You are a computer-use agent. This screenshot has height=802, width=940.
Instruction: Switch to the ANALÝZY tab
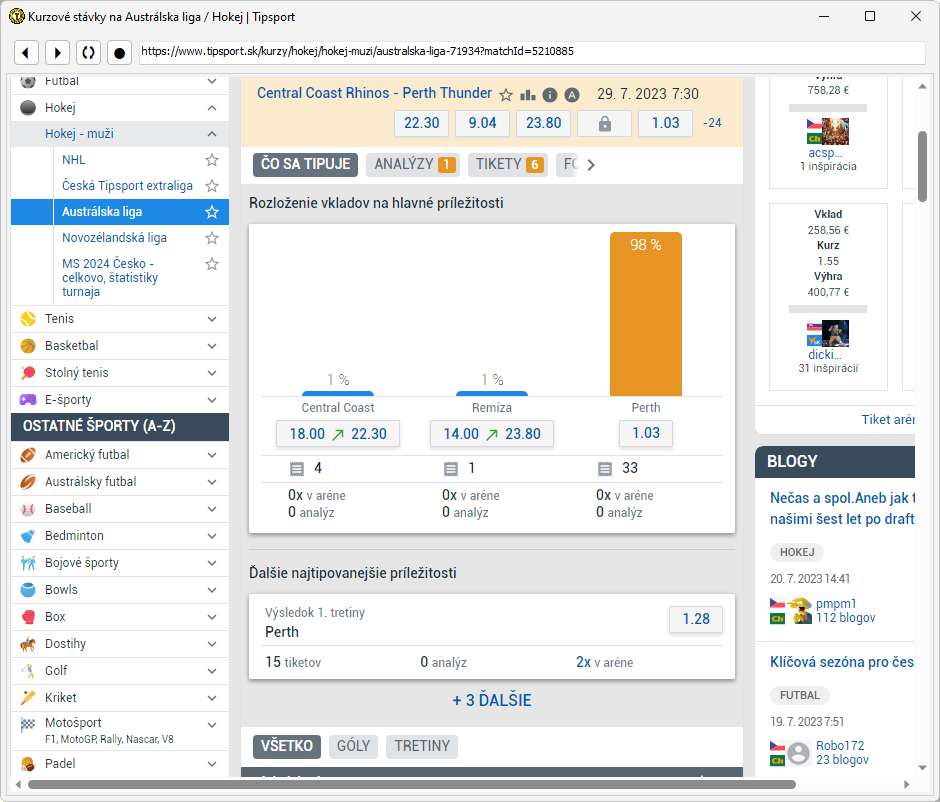coord(413,164)
